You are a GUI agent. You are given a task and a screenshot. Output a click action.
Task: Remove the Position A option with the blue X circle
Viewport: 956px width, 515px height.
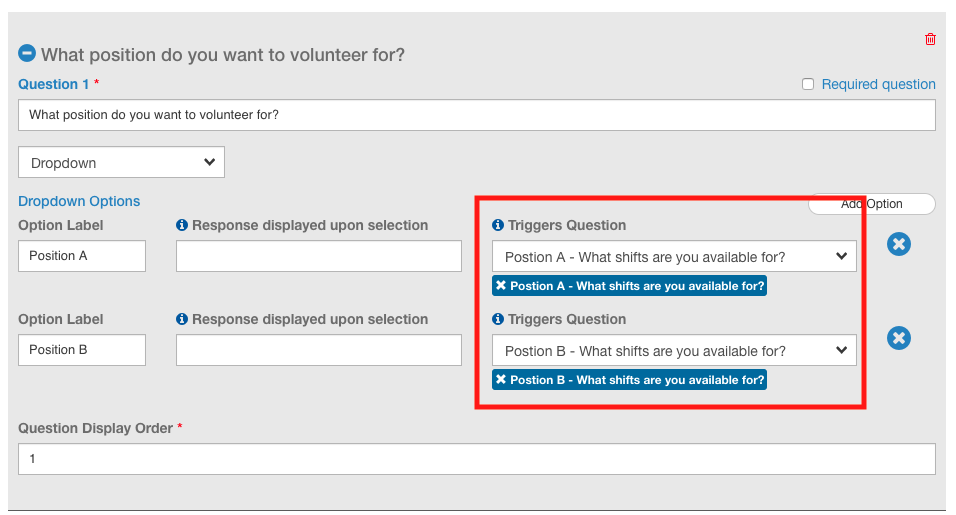(899, 244)
